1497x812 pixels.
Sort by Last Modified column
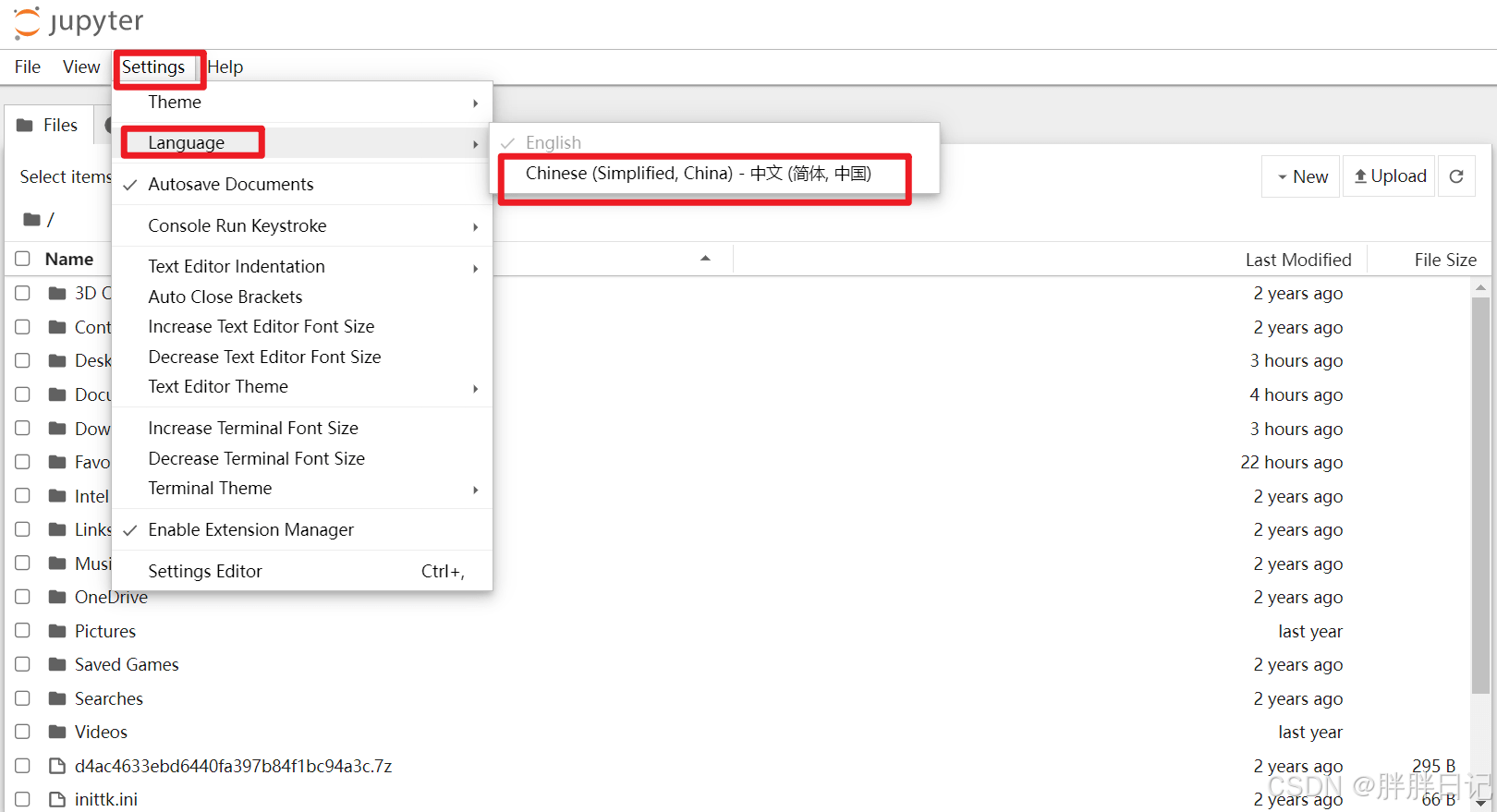point(1297,260)
